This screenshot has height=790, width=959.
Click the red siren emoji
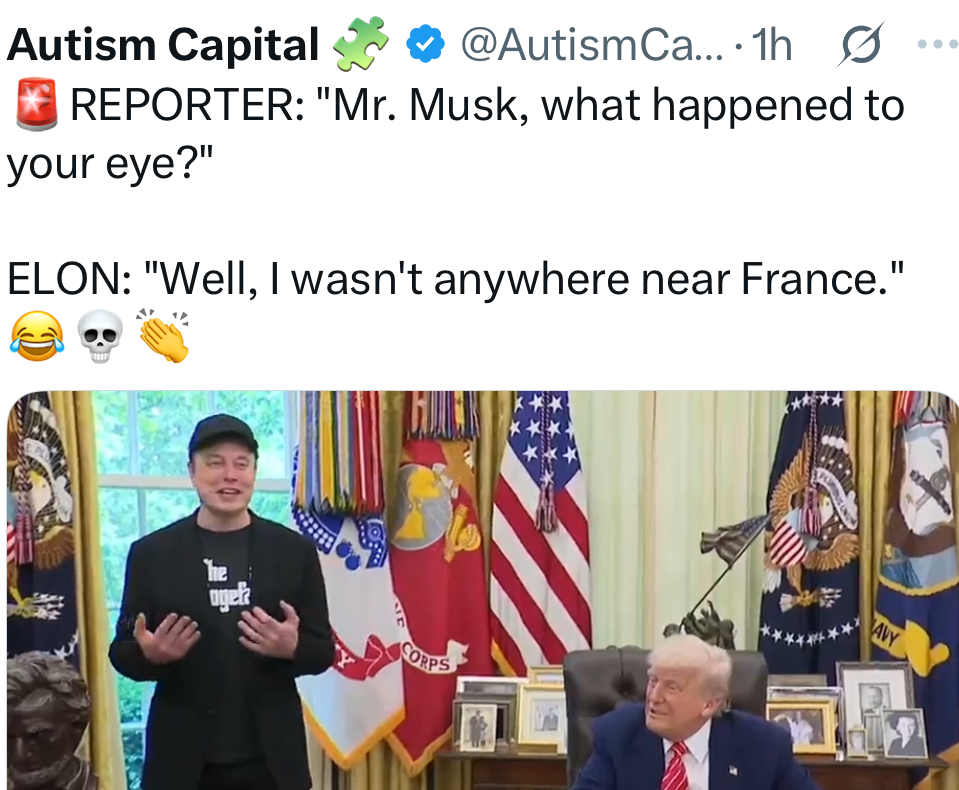pyautogui.click(x=35, y=106)
